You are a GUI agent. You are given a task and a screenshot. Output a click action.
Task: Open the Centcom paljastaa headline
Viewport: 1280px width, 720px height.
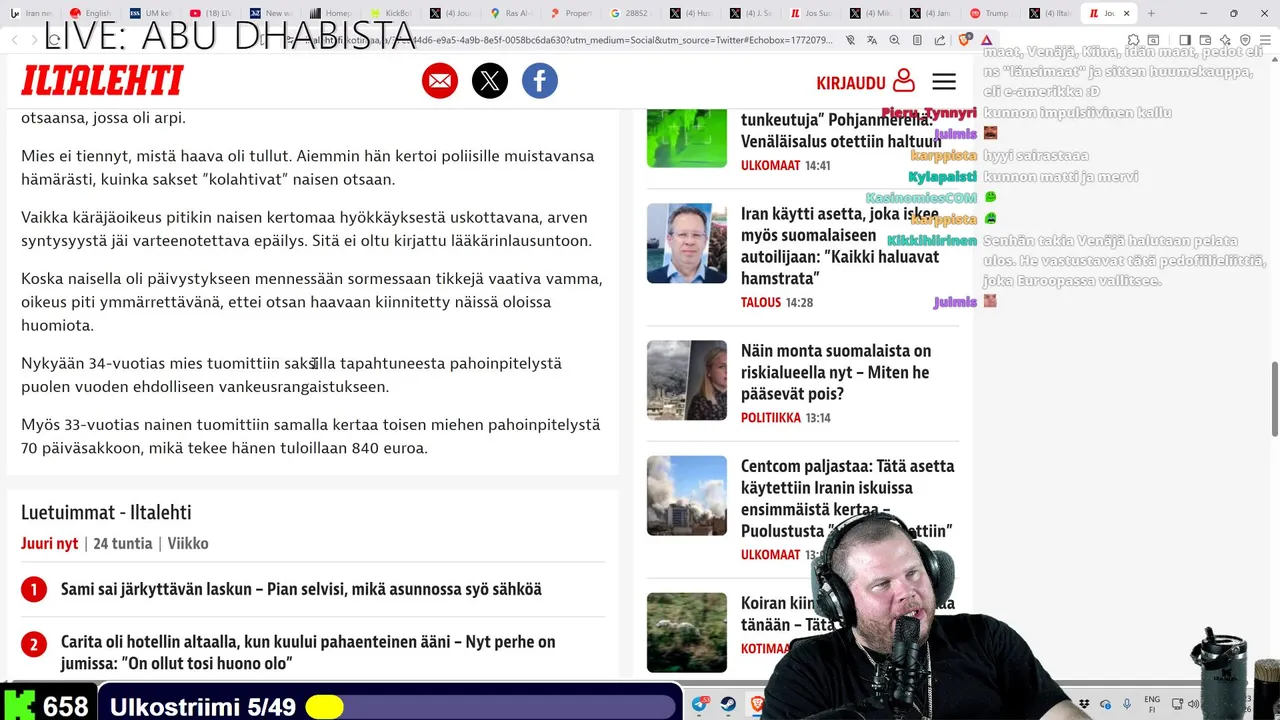pos(847,498)
